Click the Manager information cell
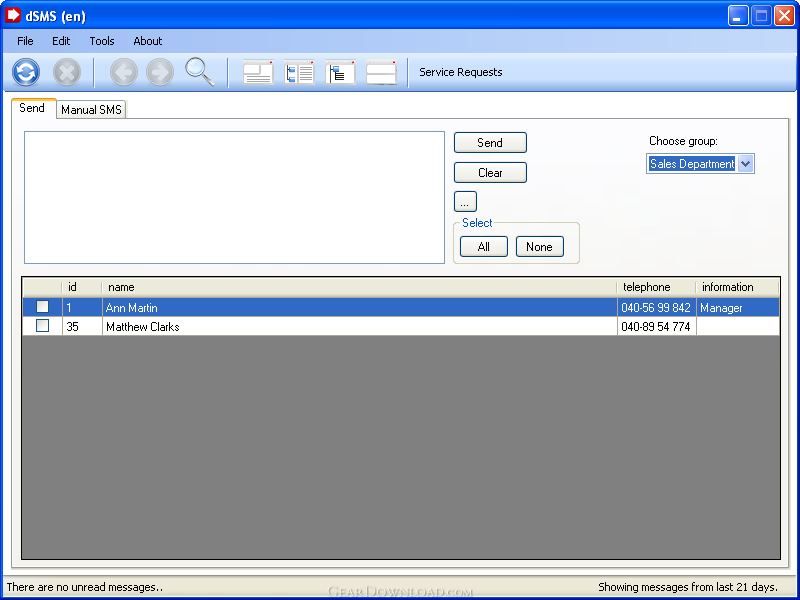 pyautogui.click(x=738, y=308)
